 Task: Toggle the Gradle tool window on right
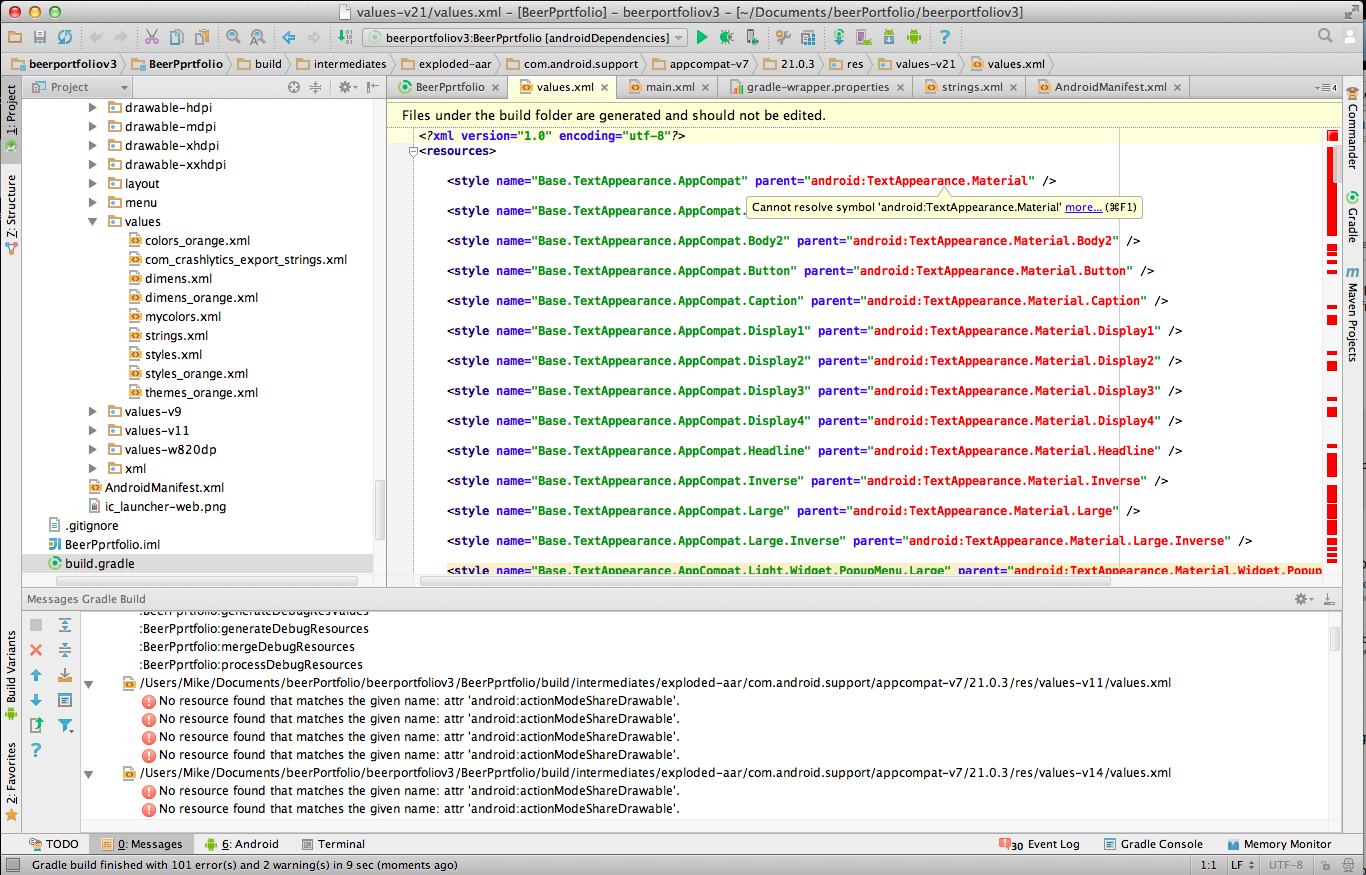pyautogui.click(x=1352, y=218)
